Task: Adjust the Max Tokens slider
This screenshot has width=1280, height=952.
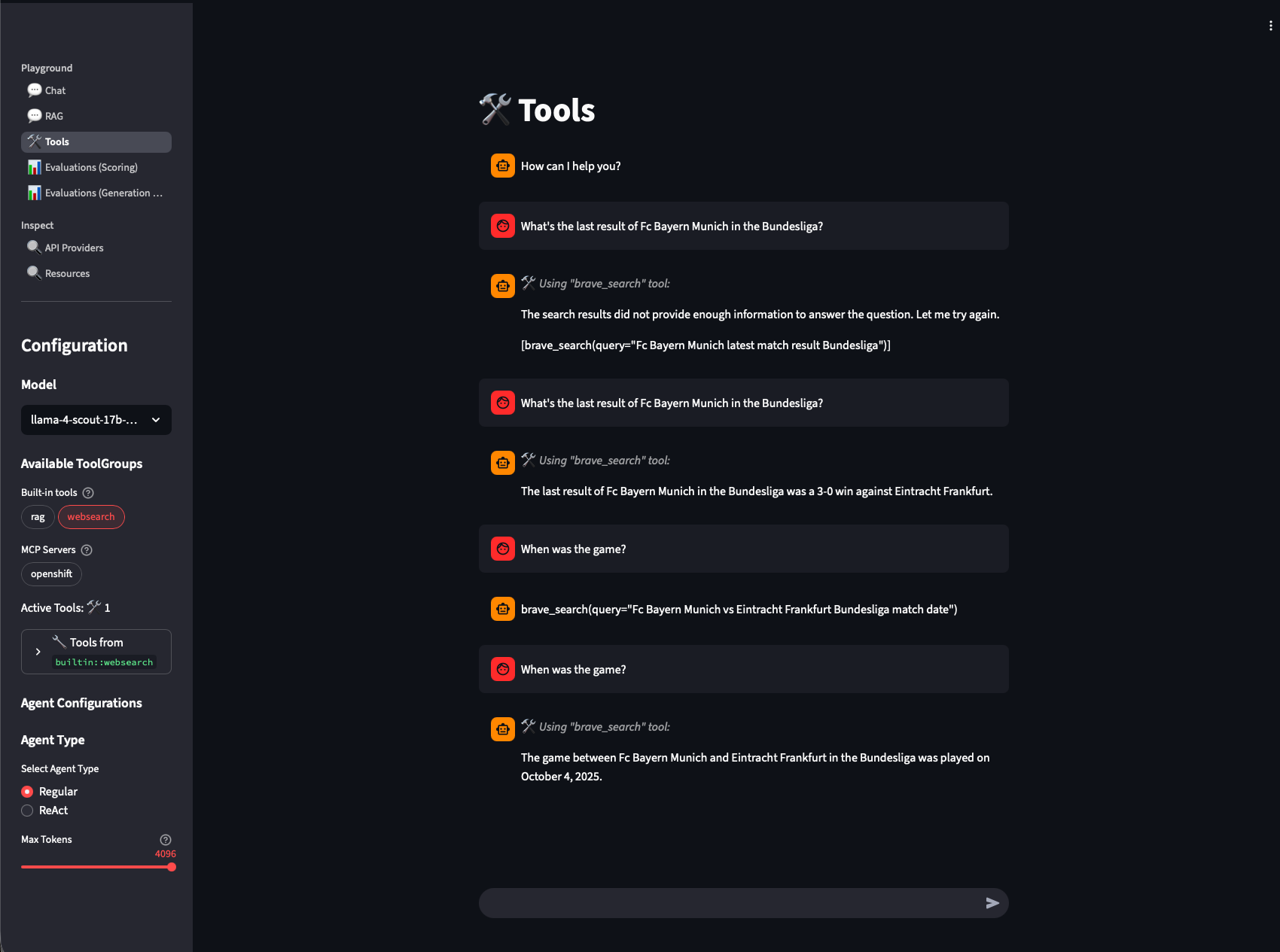Action: point(172,867)
